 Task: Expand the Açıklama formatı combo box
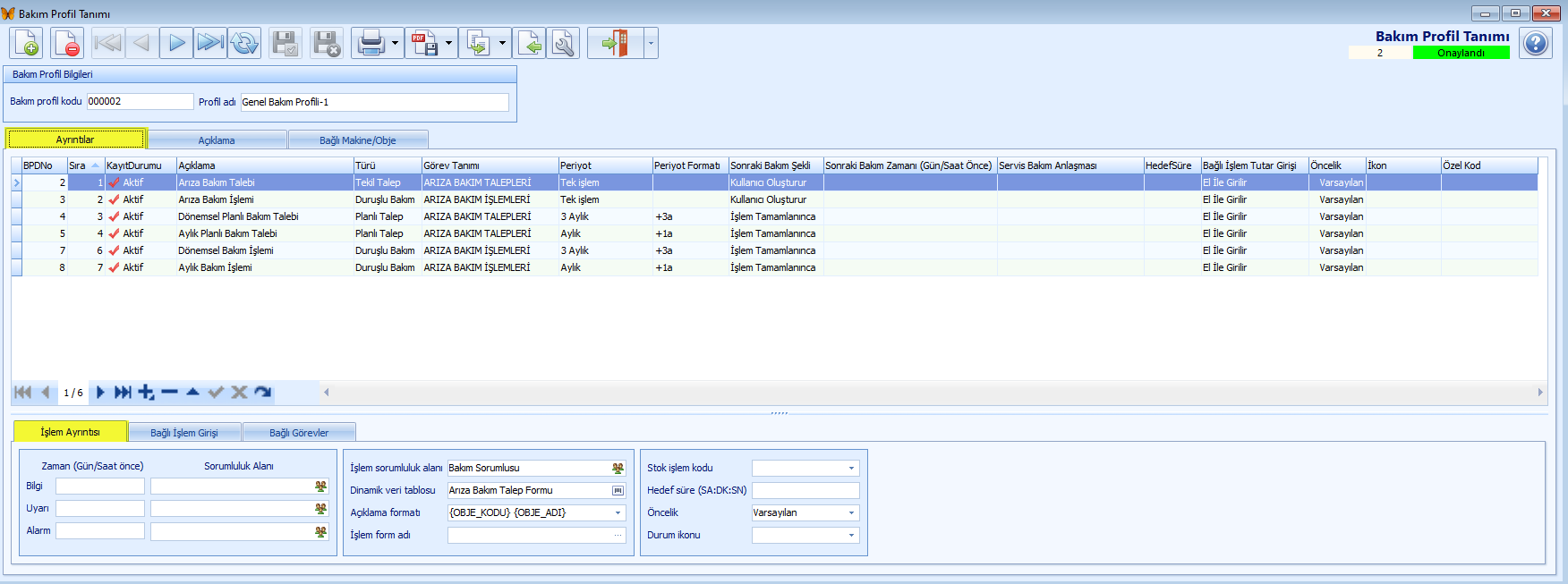618,513
